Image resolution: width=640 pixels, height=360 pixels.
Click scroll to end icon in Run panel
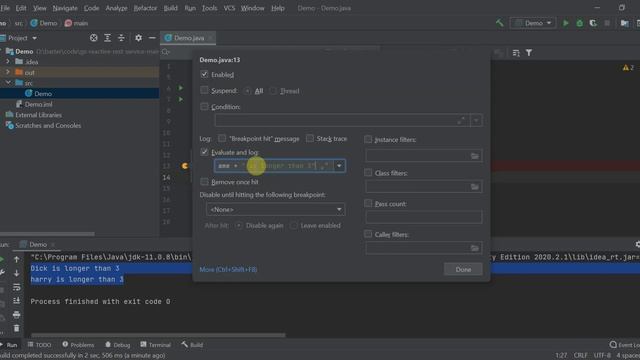(16, 301)
